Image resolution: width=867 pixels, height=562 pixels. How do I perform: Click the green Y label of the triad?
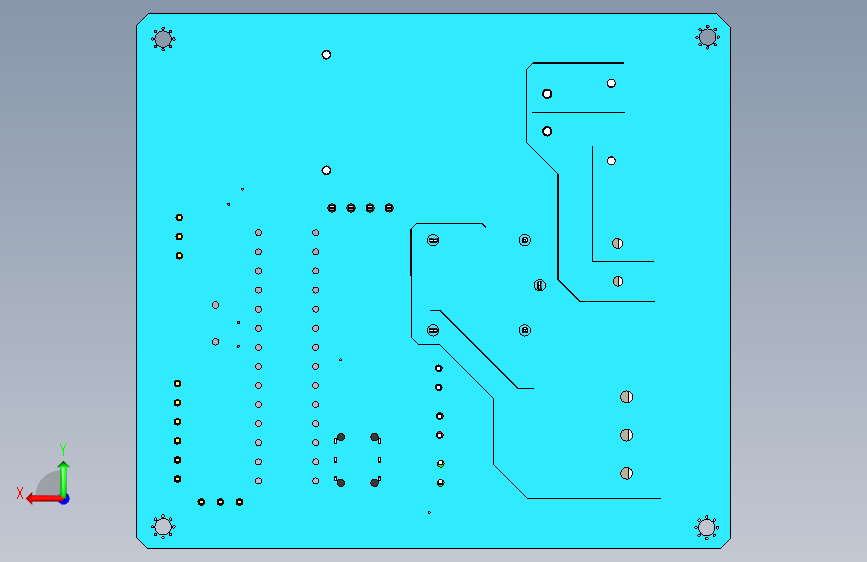click(63, 449)
